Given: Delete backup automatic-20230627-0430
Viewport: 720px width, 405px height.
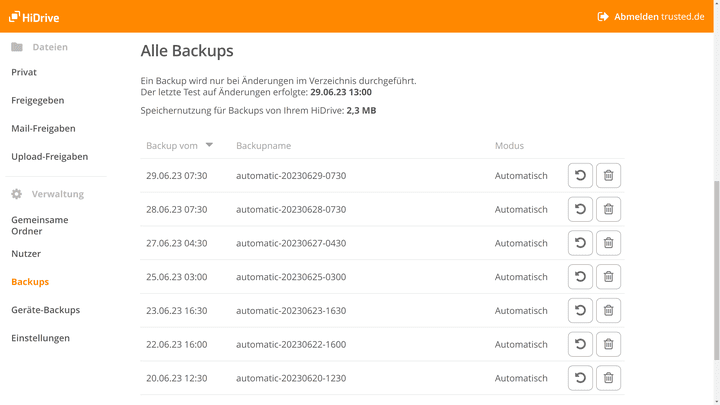Looking at the screenshot, I should [608, 243].
